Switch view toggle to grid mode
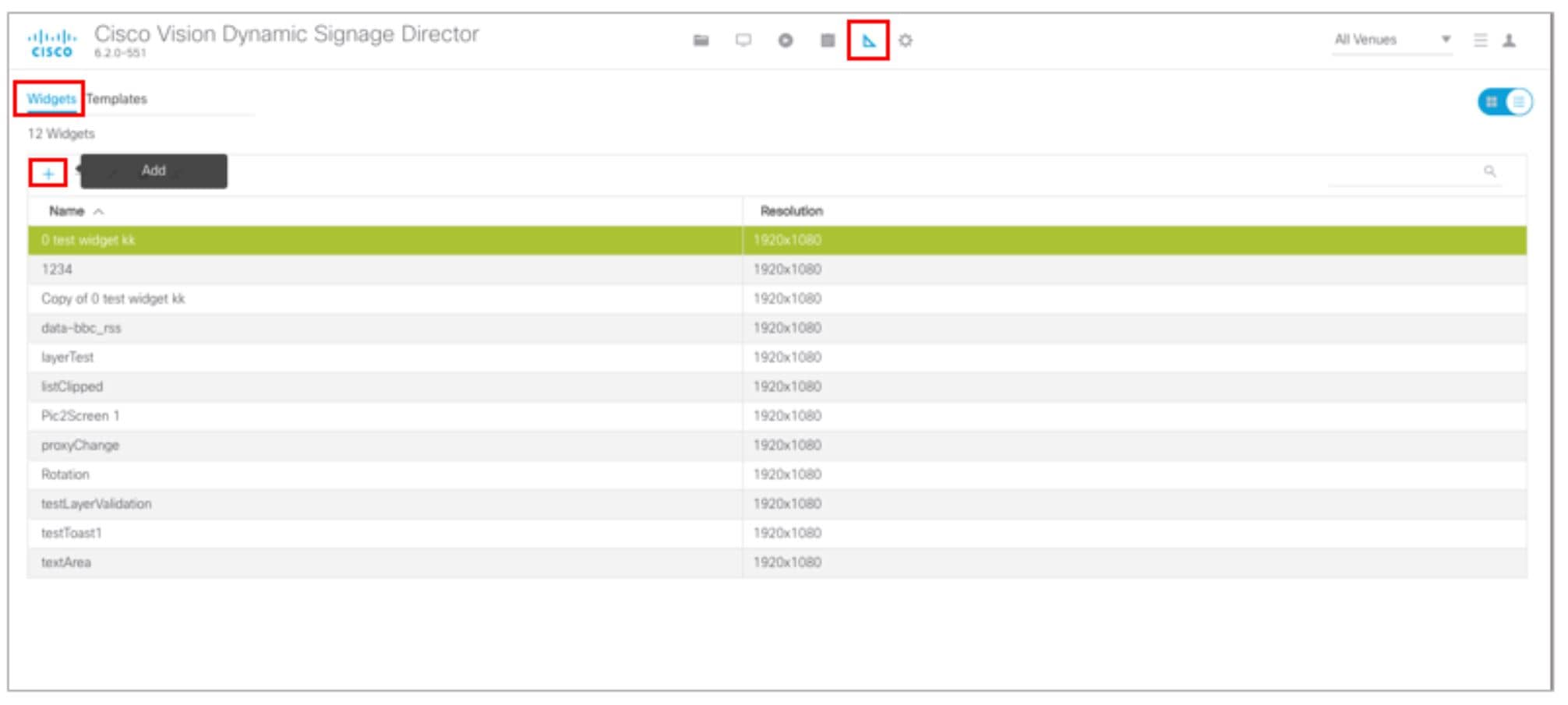The height and width of the screenshot is (705, 1568). 1492,100
